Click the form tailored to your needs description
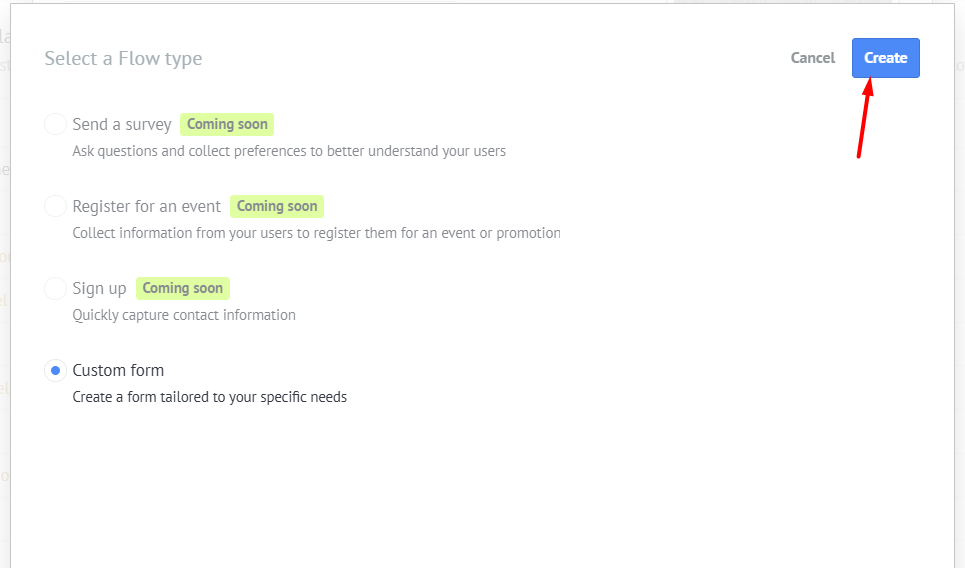This screenshot has width=965, height=568. coord(209,397)
